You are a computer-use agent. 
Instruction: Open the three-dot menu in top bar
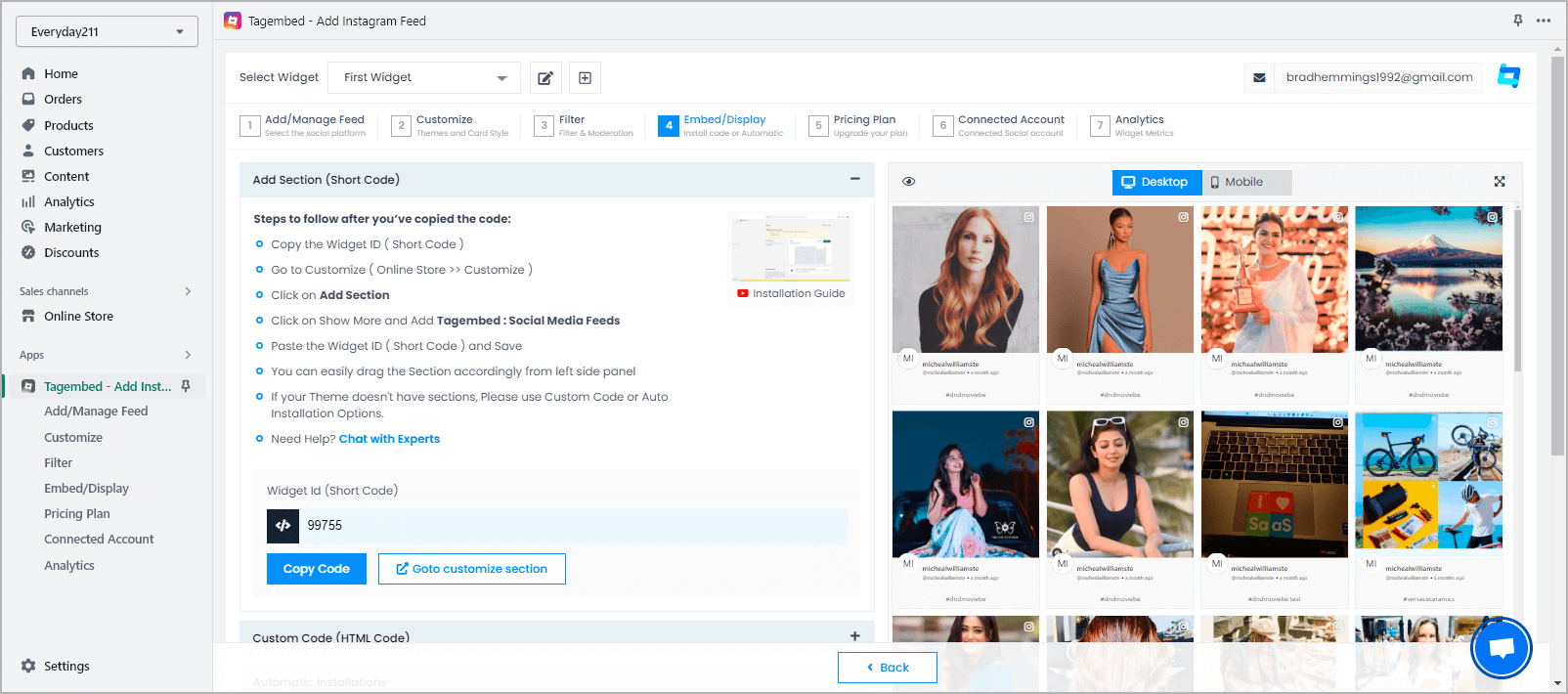click(x=1544, y=21)
